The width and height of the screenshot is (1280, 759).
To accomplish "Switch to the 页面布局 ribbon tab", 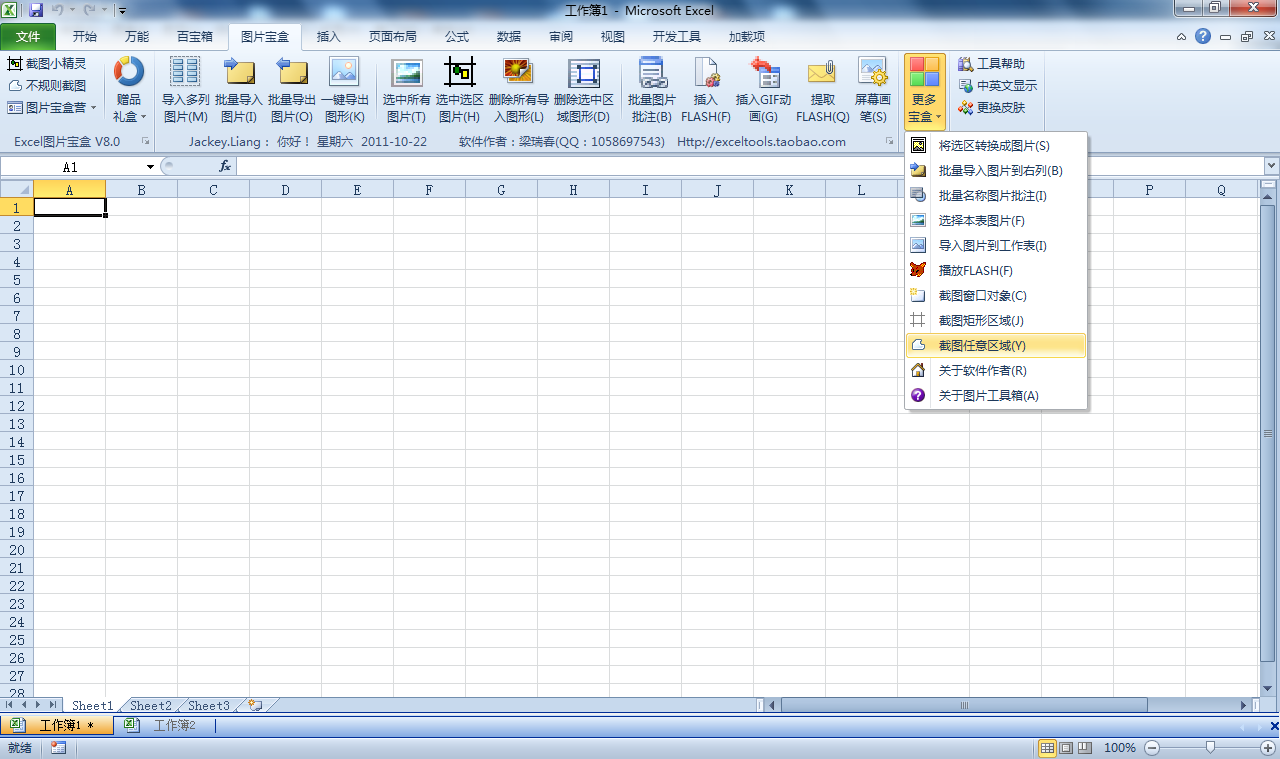I will point(393,37).
